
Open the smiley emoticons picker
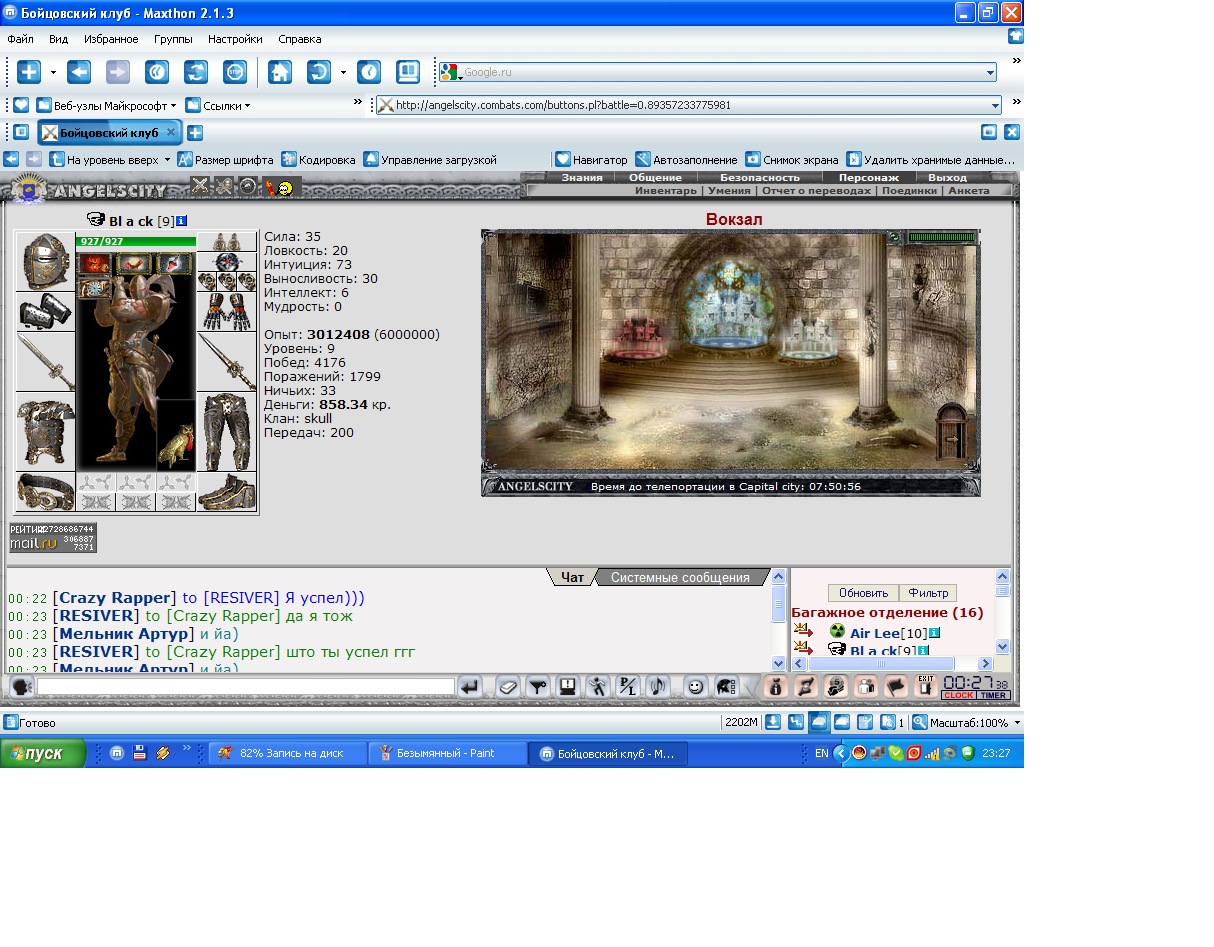pos(695,687)
